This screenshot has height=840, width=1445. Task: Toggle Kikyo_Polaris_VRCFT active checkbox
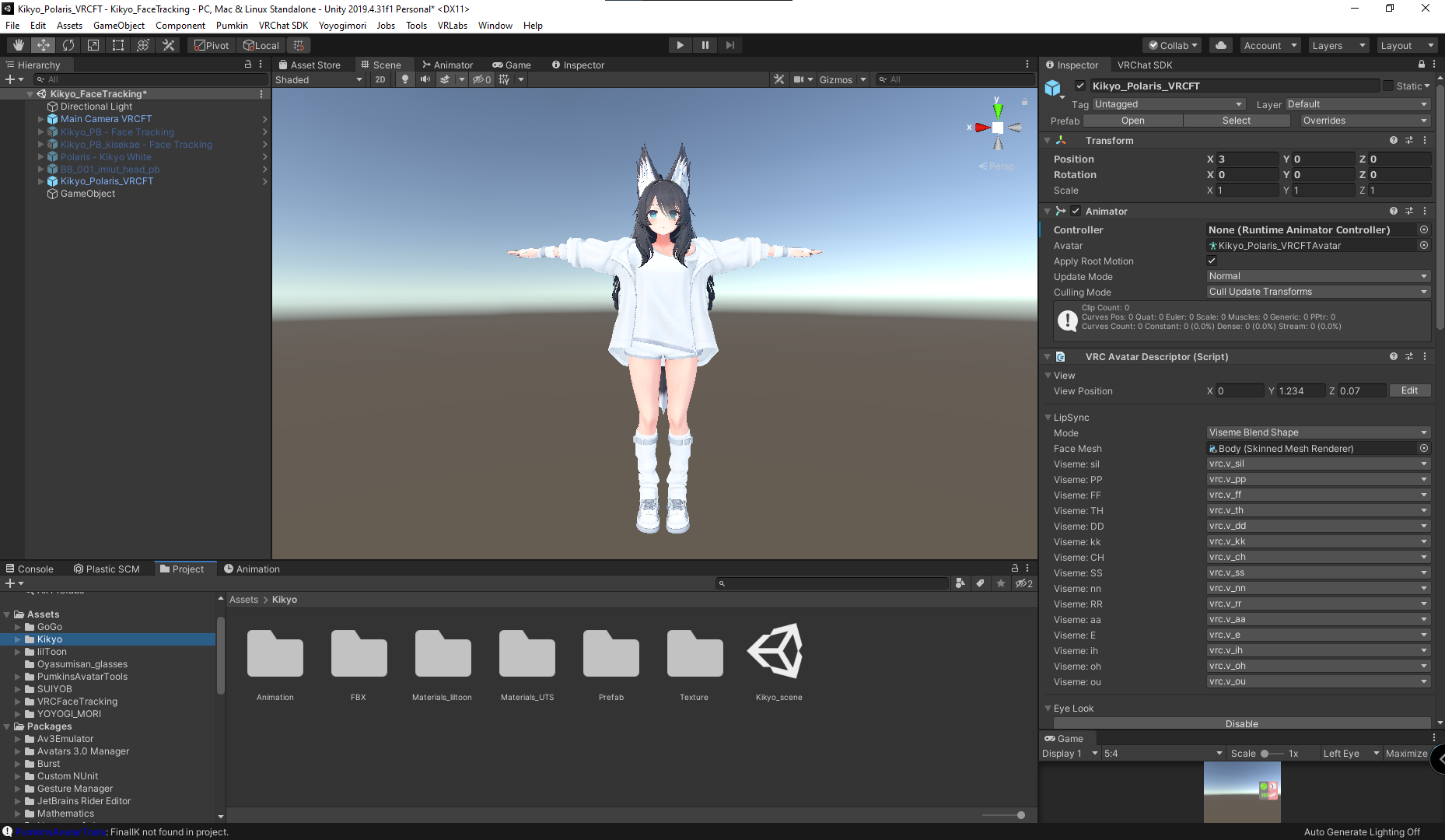(1080, 86)
